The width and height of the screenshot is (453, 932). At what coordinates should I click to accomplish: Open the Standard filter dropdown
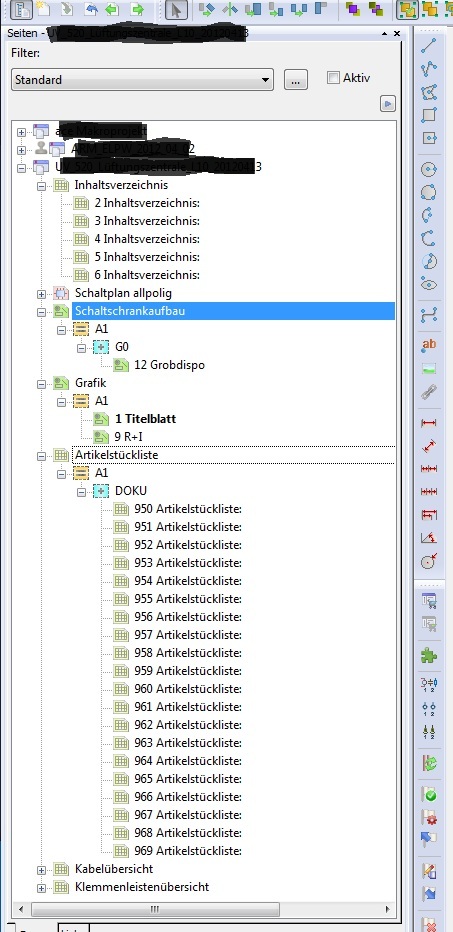pos(142,80)
